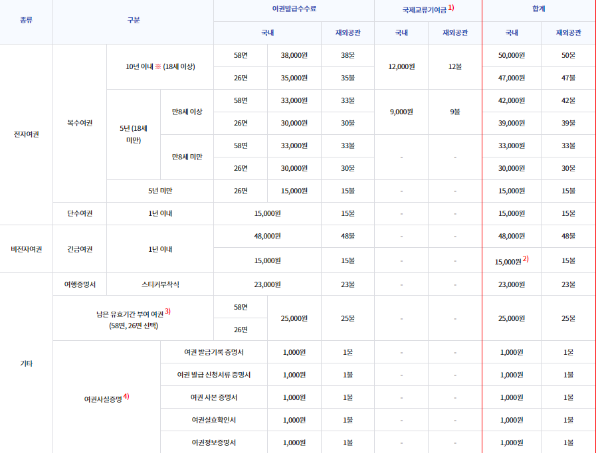The image size is (600, 453).
Task: Click '15,000원' total with footnote 2)
Action: 508,262
